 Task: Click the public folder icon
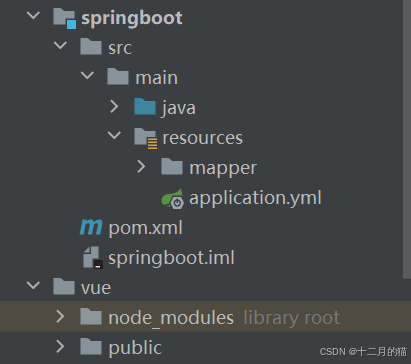click(91, 346)
